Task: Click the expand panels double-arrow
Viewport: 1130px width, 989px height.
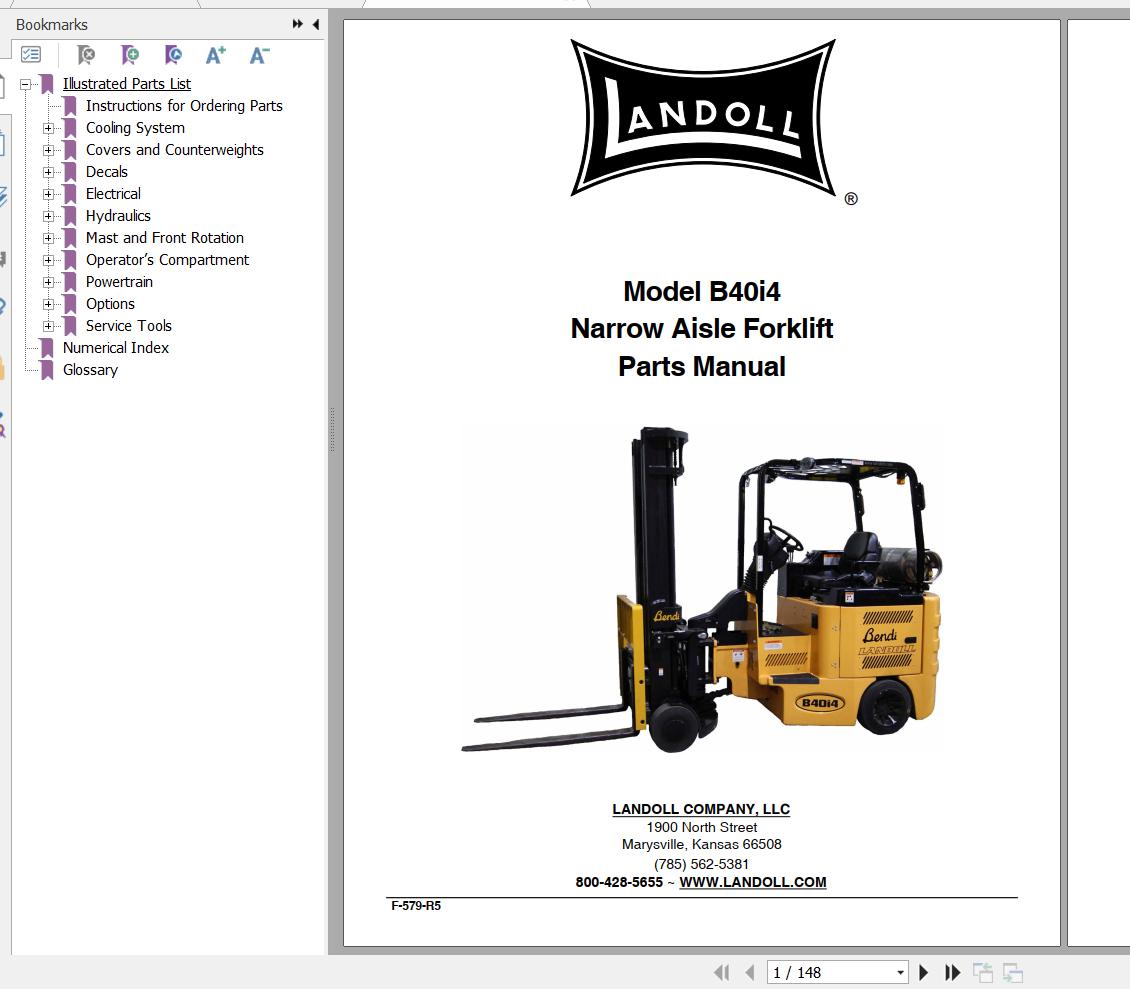Action: (x=297, y=22)
